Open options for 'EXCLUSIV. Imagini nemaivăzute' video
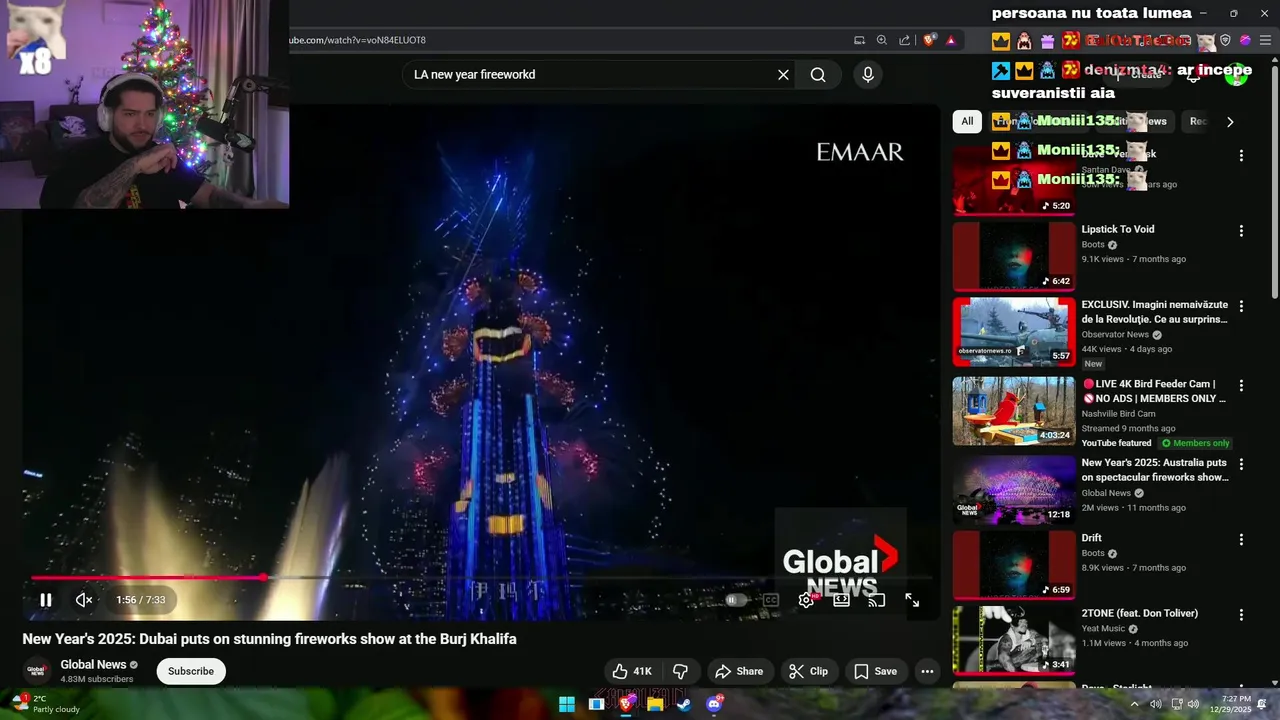 1241,306
